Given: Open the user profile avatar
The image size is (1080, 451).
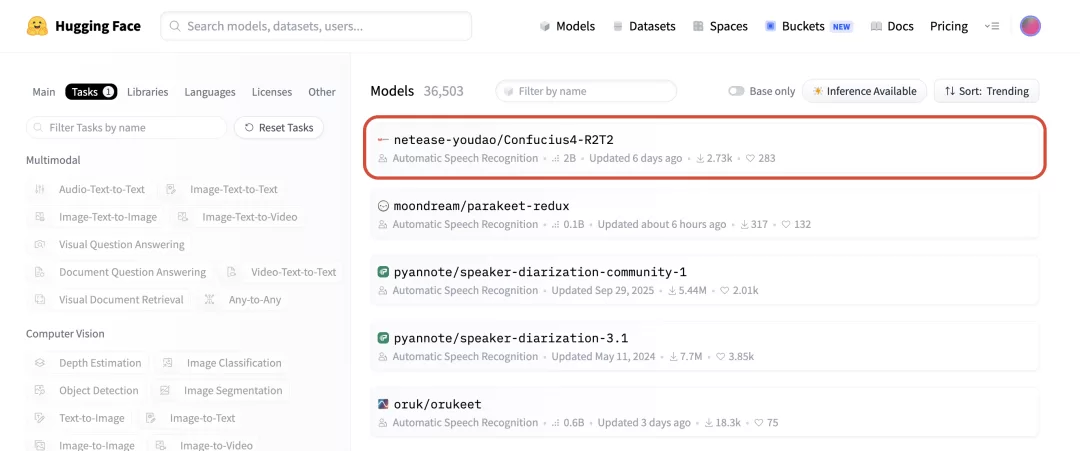Looking at the screenshot, I should 1030,26.
